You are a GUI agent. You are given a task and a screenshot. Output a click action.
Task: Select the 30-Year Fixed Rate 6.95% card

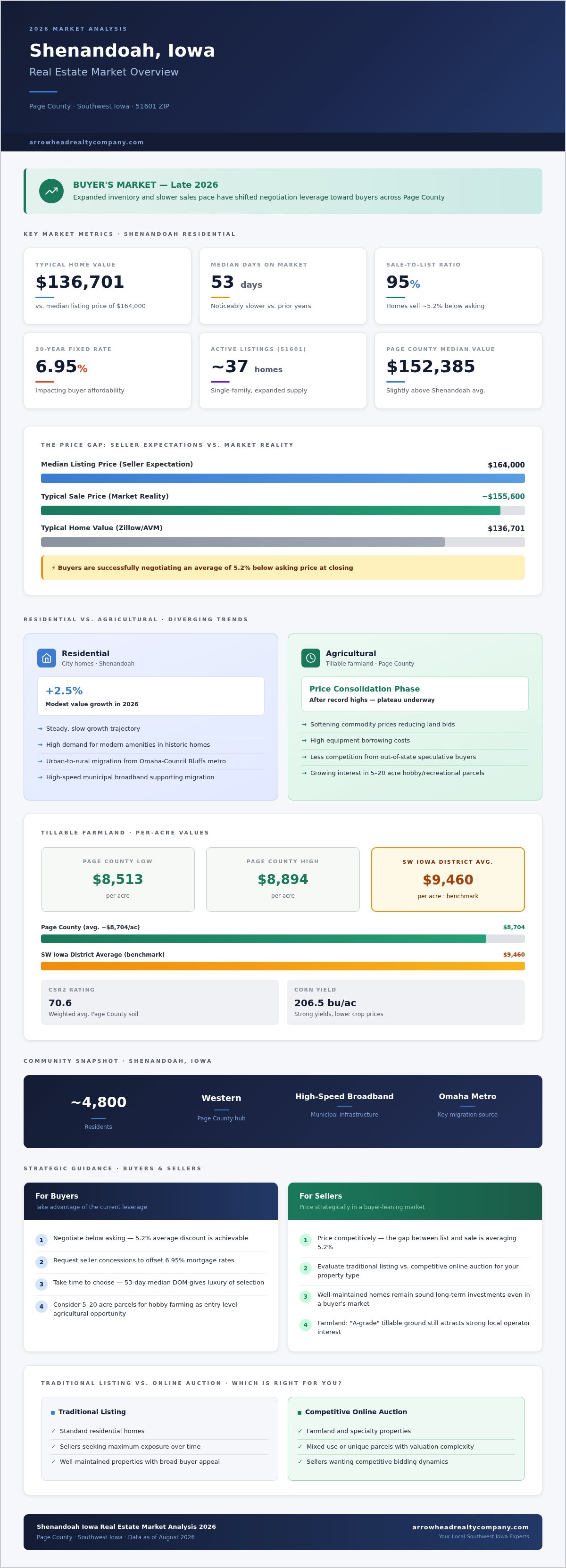point(108,370)
